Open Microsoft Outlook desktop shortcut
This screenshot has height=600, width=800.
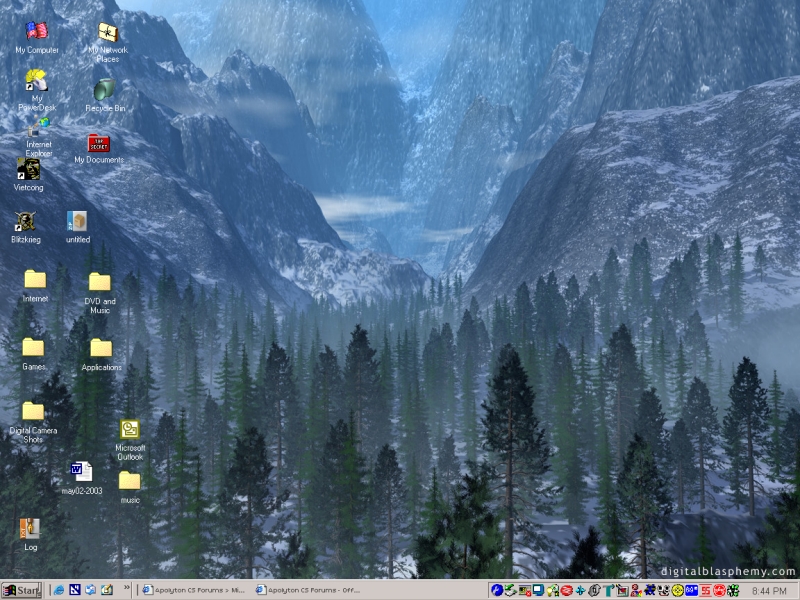[130, 430]
